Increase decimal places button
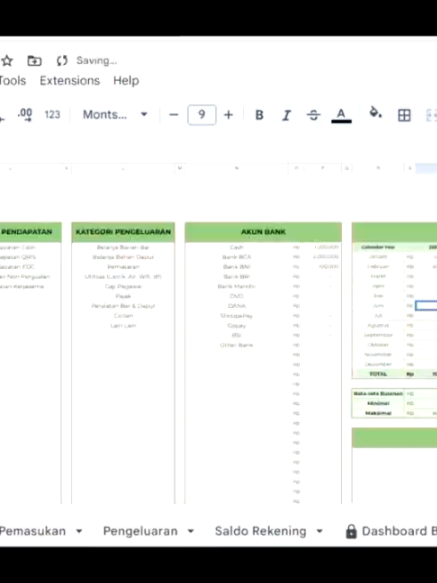Viewport: 437px width, 583px height. pyautogui.click(x=25, y=115)
